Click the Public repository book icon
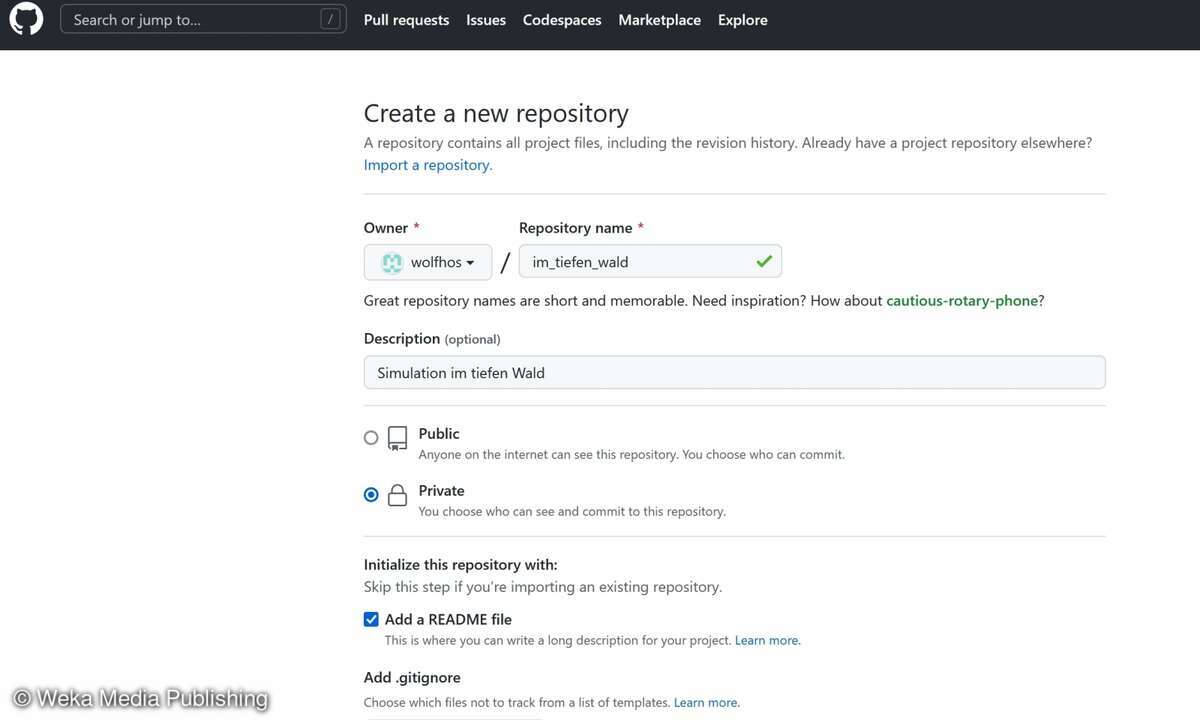The height and width of the screenshot is (720, 1200). click(397, 438)
